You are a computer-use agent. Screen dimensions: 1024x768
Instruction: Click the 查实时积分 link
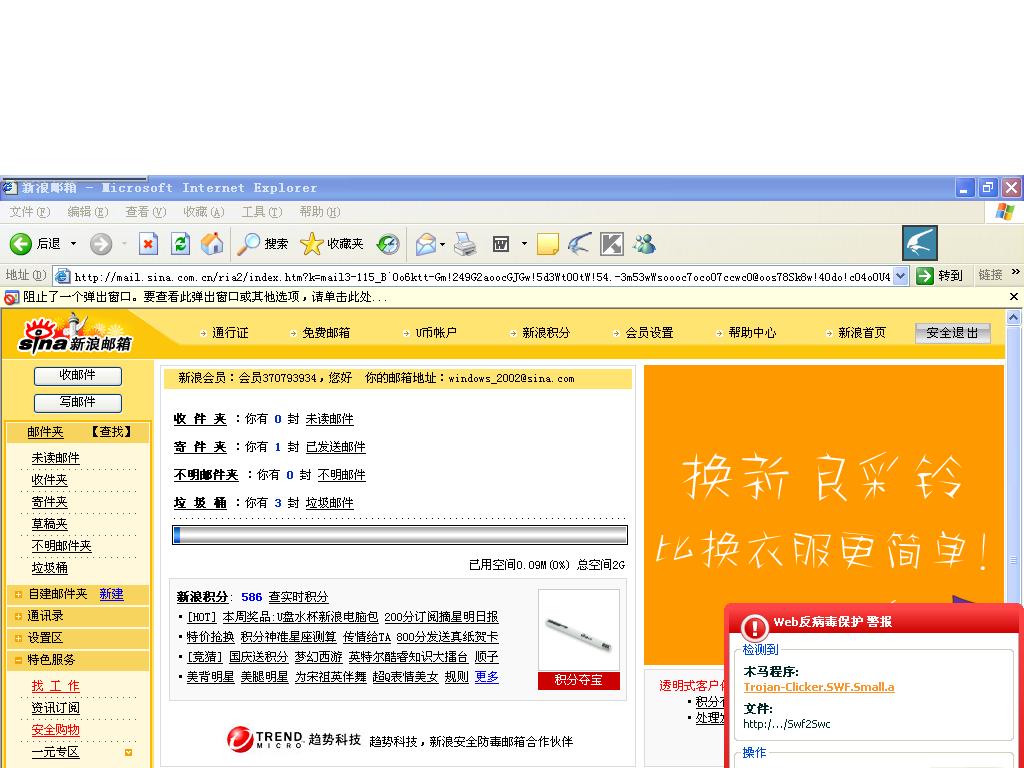point(298,597)
